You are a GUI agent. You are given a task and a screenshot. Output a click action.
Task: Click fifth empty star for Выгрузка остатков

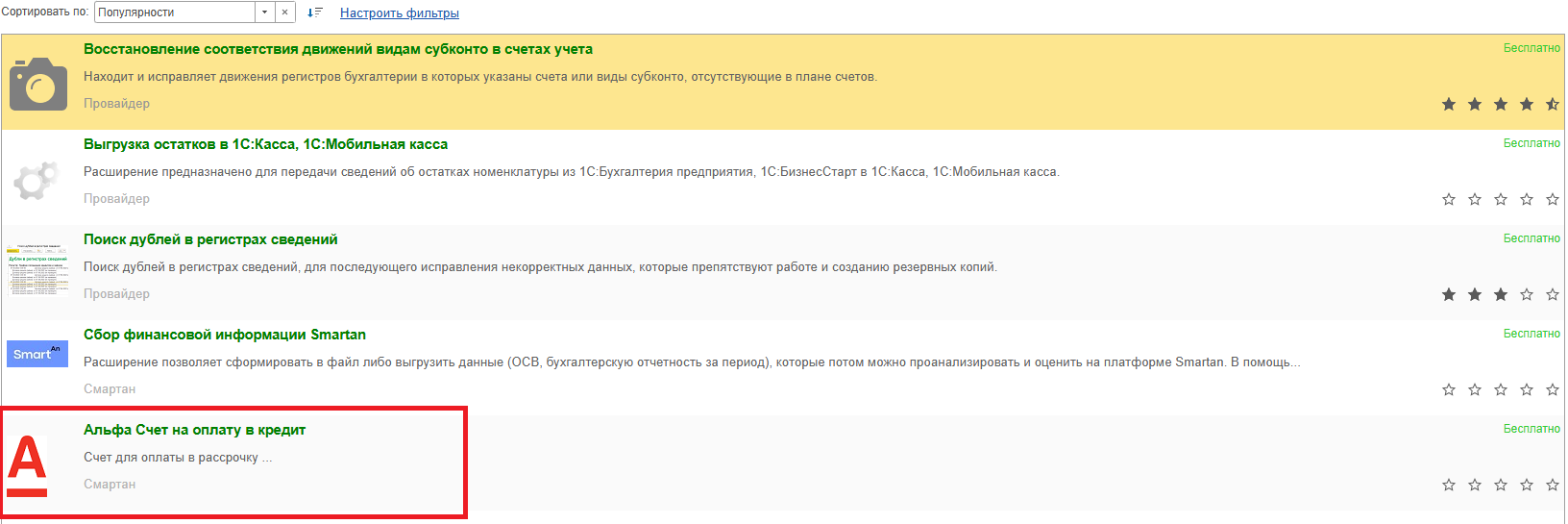click(1553, 199)
